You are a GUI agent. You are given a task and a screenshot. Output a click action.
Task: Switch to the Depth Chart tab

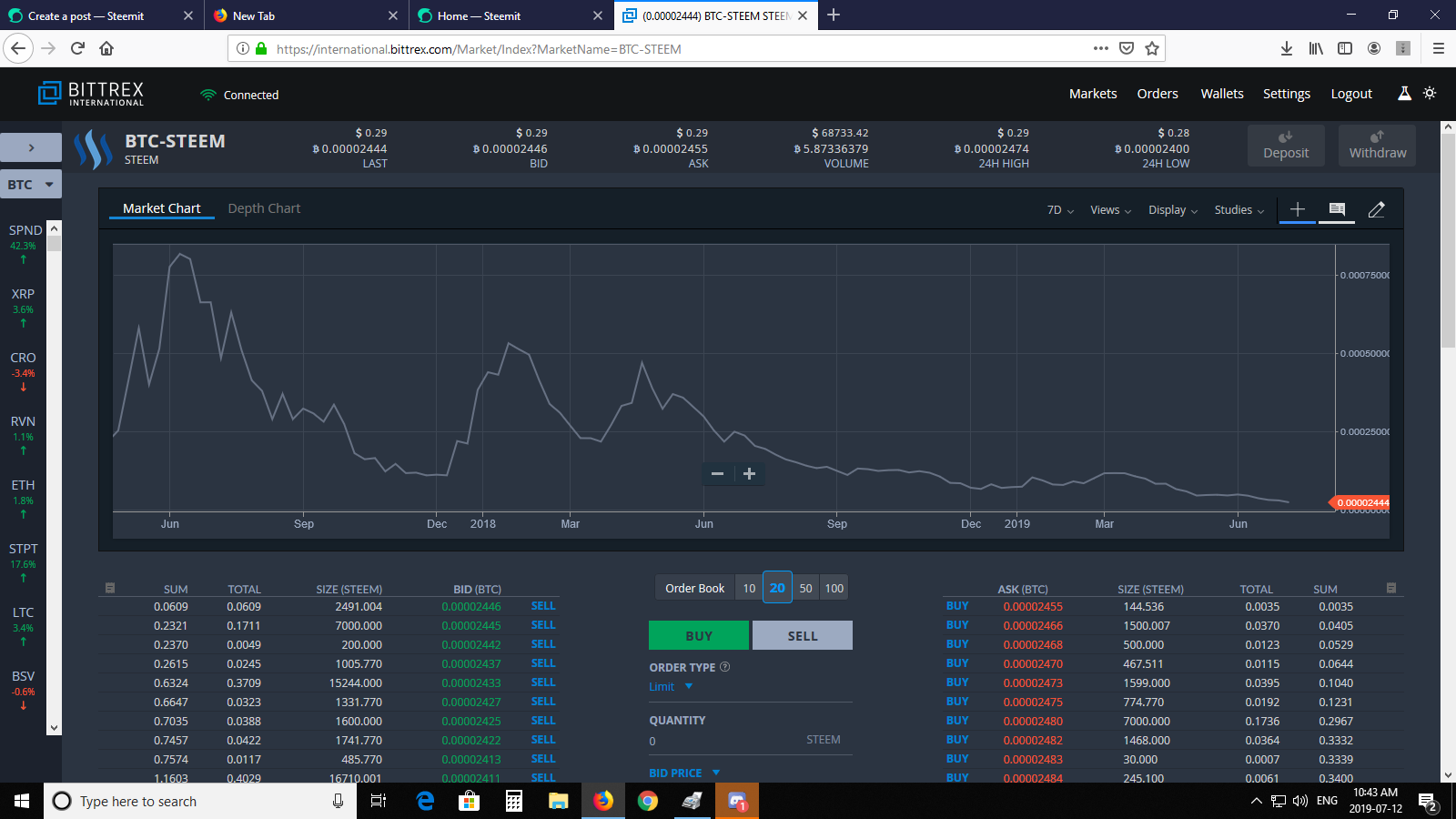click(x=264, y=208)
